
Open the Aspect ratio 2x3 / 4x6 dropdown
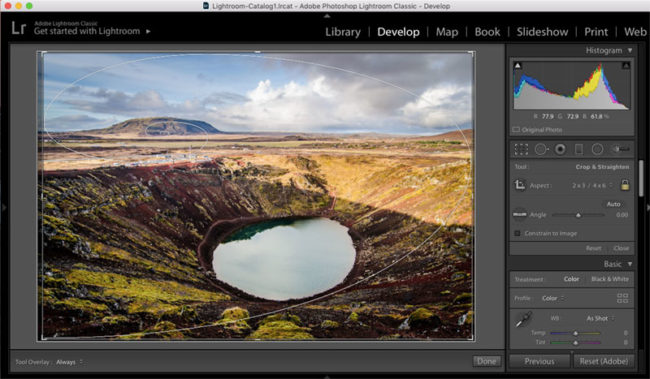[592, 185]
